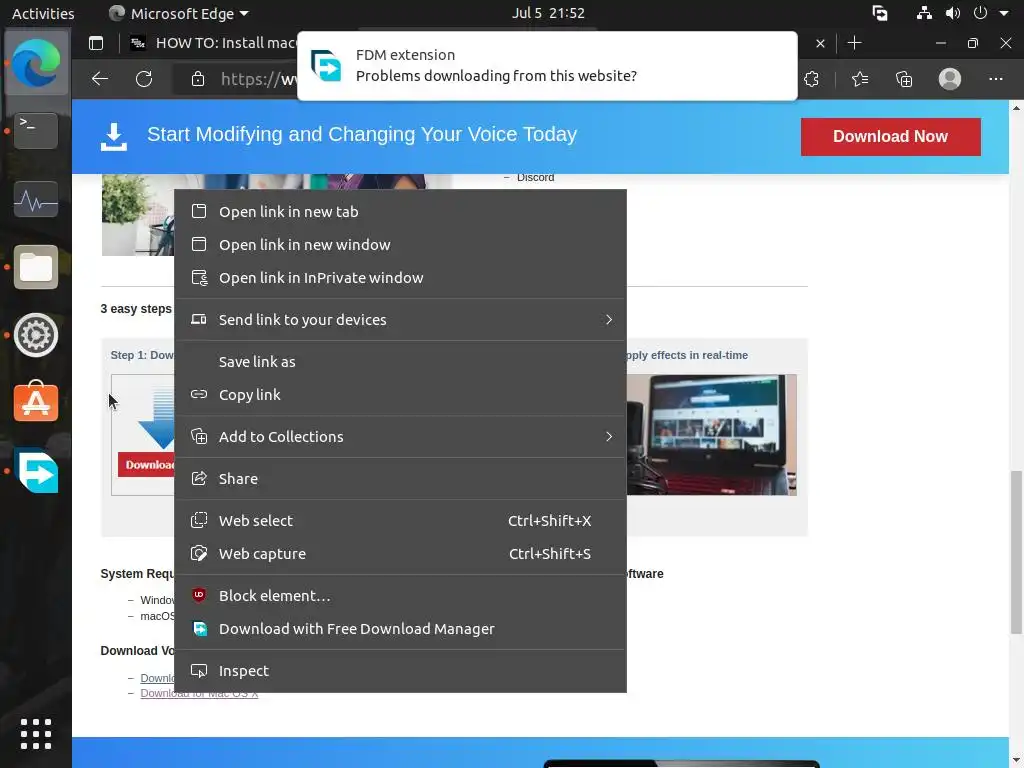
Task: Click the HOW TO: Install tab title
Action: [227, 43]
